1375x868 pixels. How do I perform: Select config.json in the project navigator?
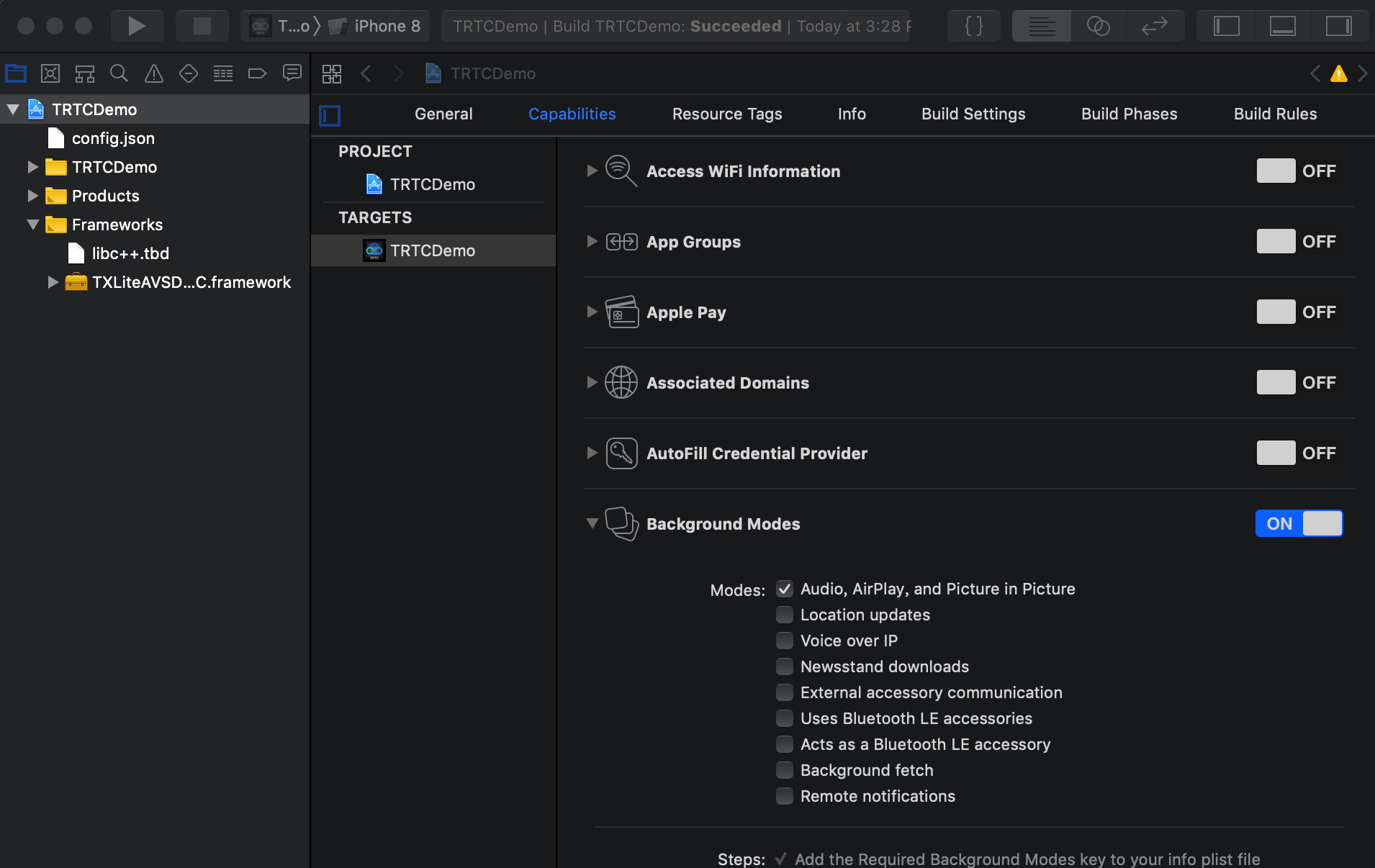[113, 138]
